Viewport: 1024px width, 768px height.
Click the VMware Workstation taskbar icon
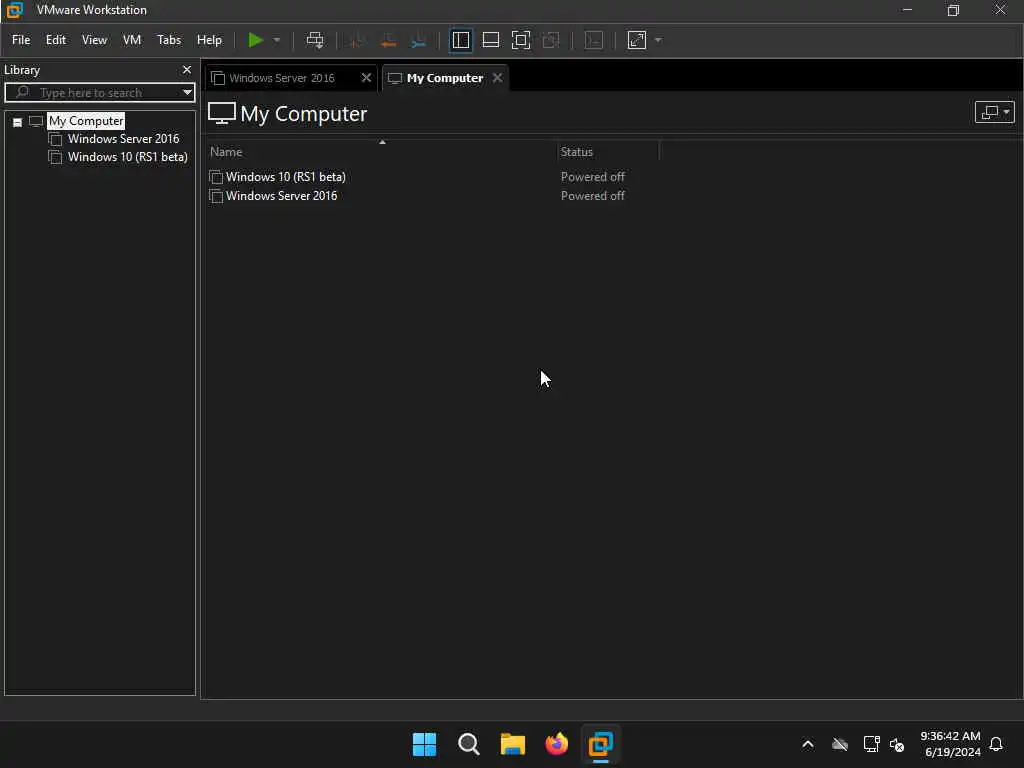click(x=600, y=744)
